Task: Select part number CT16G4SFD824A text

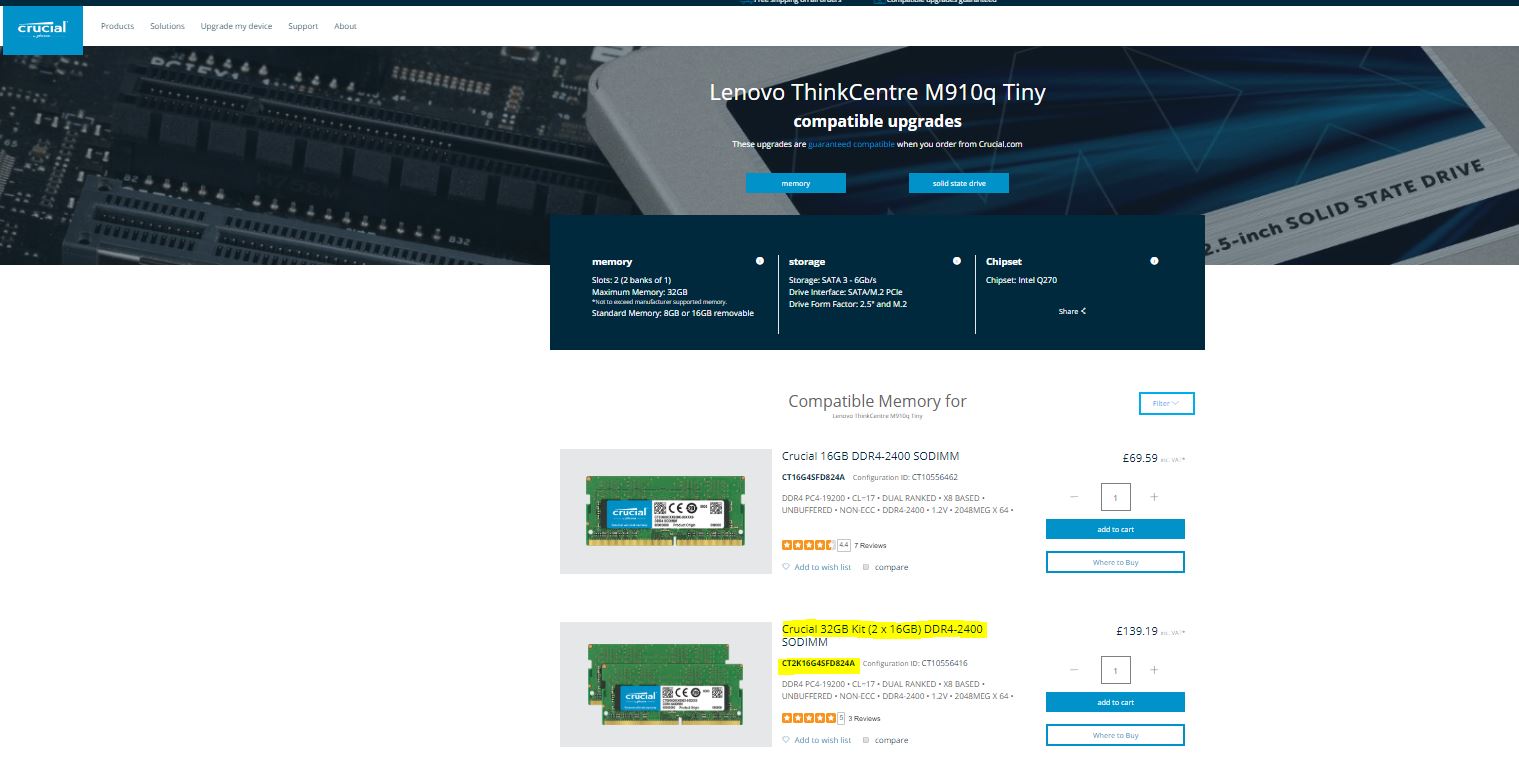Action: [813, 477]
